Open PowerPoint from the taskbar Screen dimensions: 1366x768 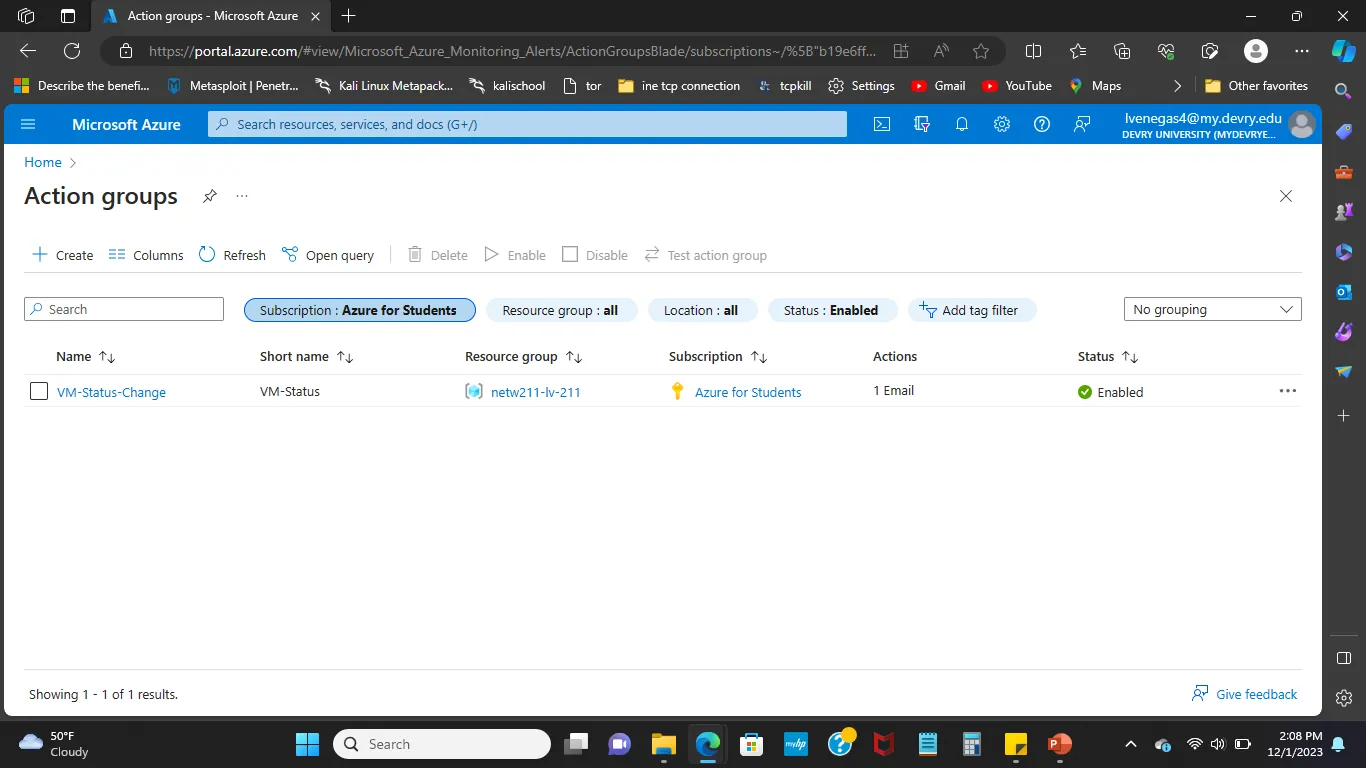pos(1060,744)
